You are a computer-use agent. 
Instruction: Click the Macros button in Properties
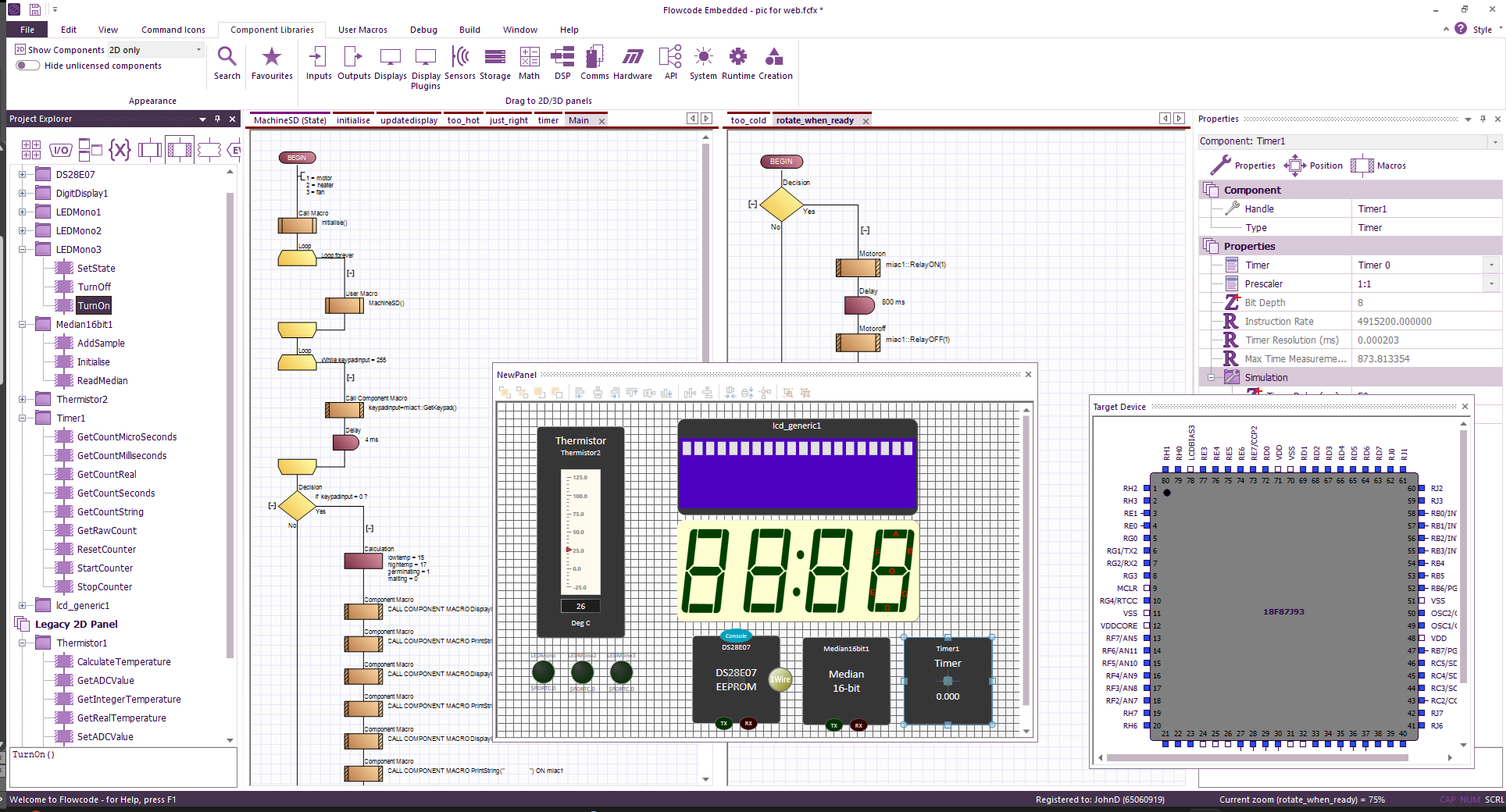pyautogui.click(x=1379, y=166)
